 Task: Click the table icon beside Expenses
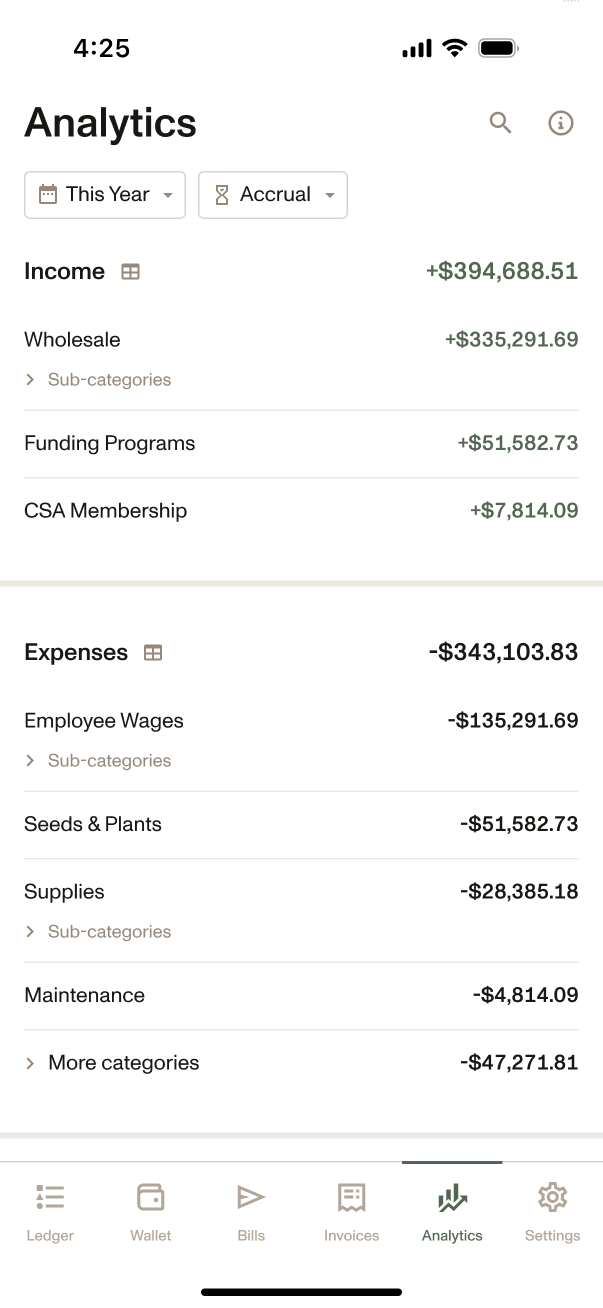[153, 652]
